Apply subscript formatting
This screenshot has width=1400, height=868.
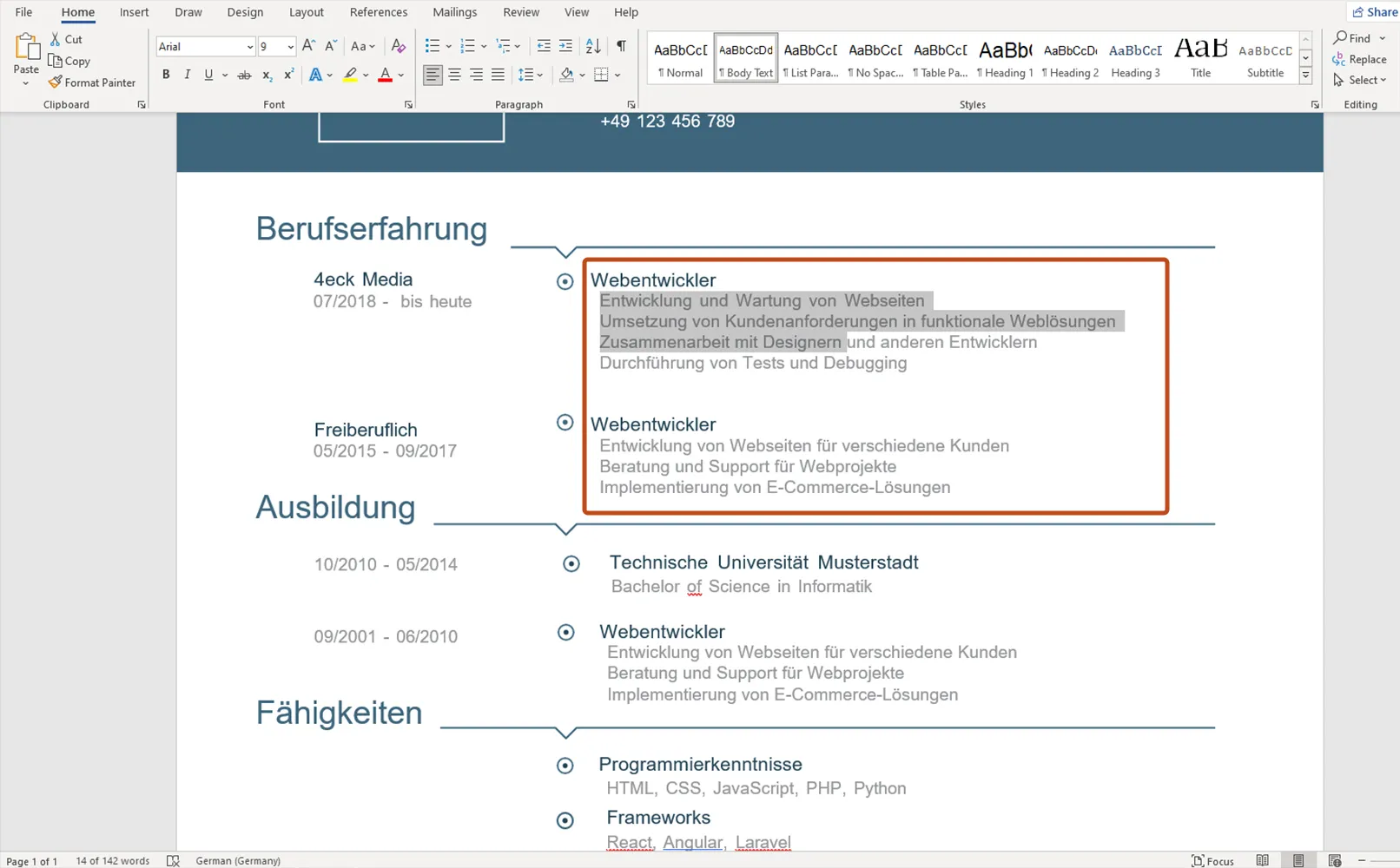pos(267,75)
